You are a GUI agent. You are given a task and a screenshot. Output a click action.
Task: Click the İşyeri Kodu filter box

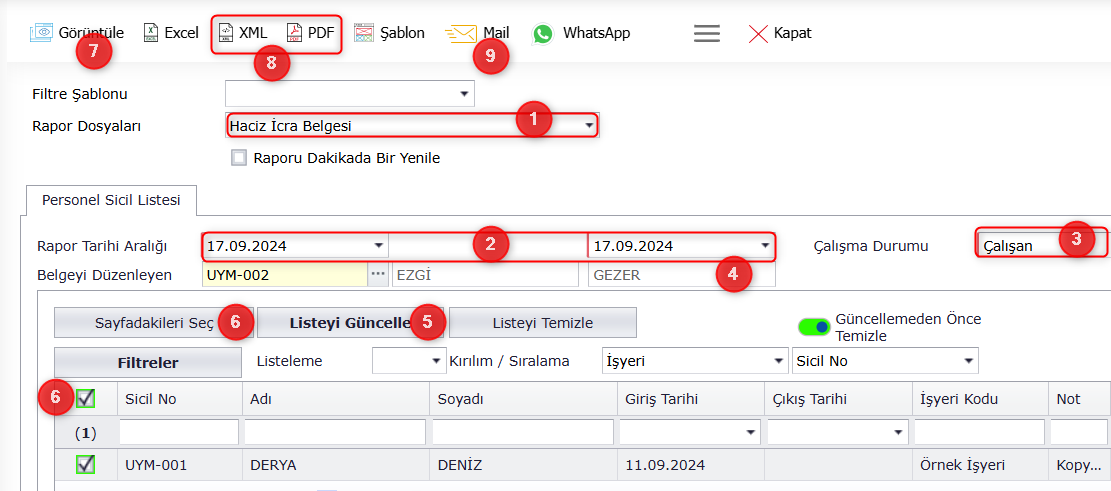(x=979, y=431)
